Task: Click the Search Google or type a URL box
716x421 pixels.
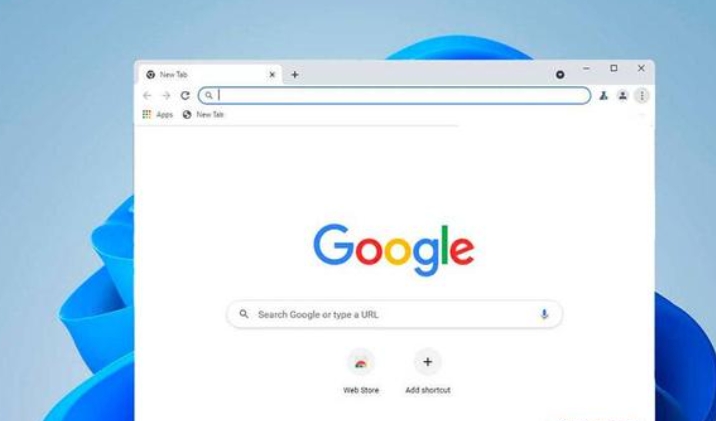Action: pos(395,314)
